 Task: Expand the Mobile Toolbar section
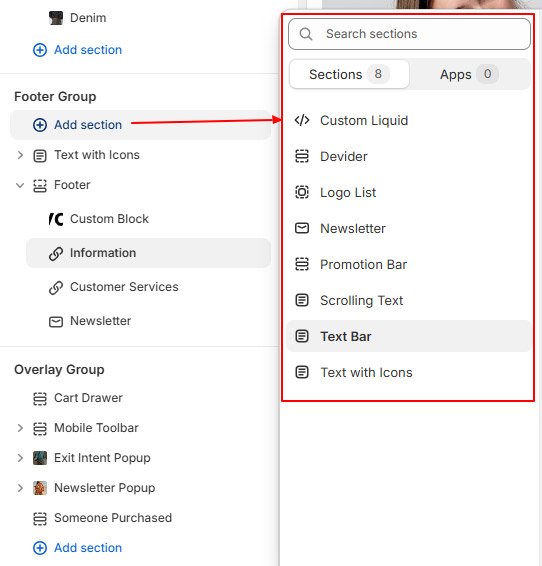[x=20, y=428]
